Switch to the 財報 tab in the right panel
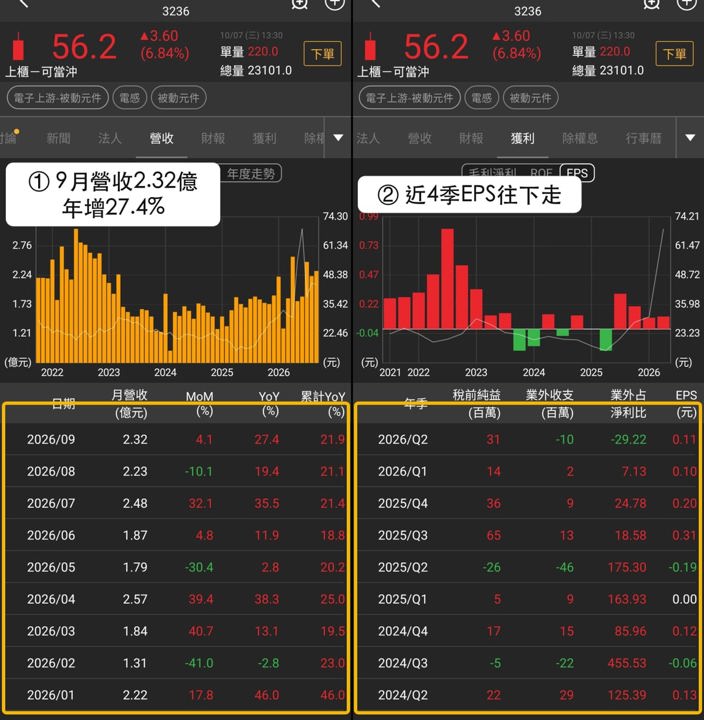 [x=471, y=138]
